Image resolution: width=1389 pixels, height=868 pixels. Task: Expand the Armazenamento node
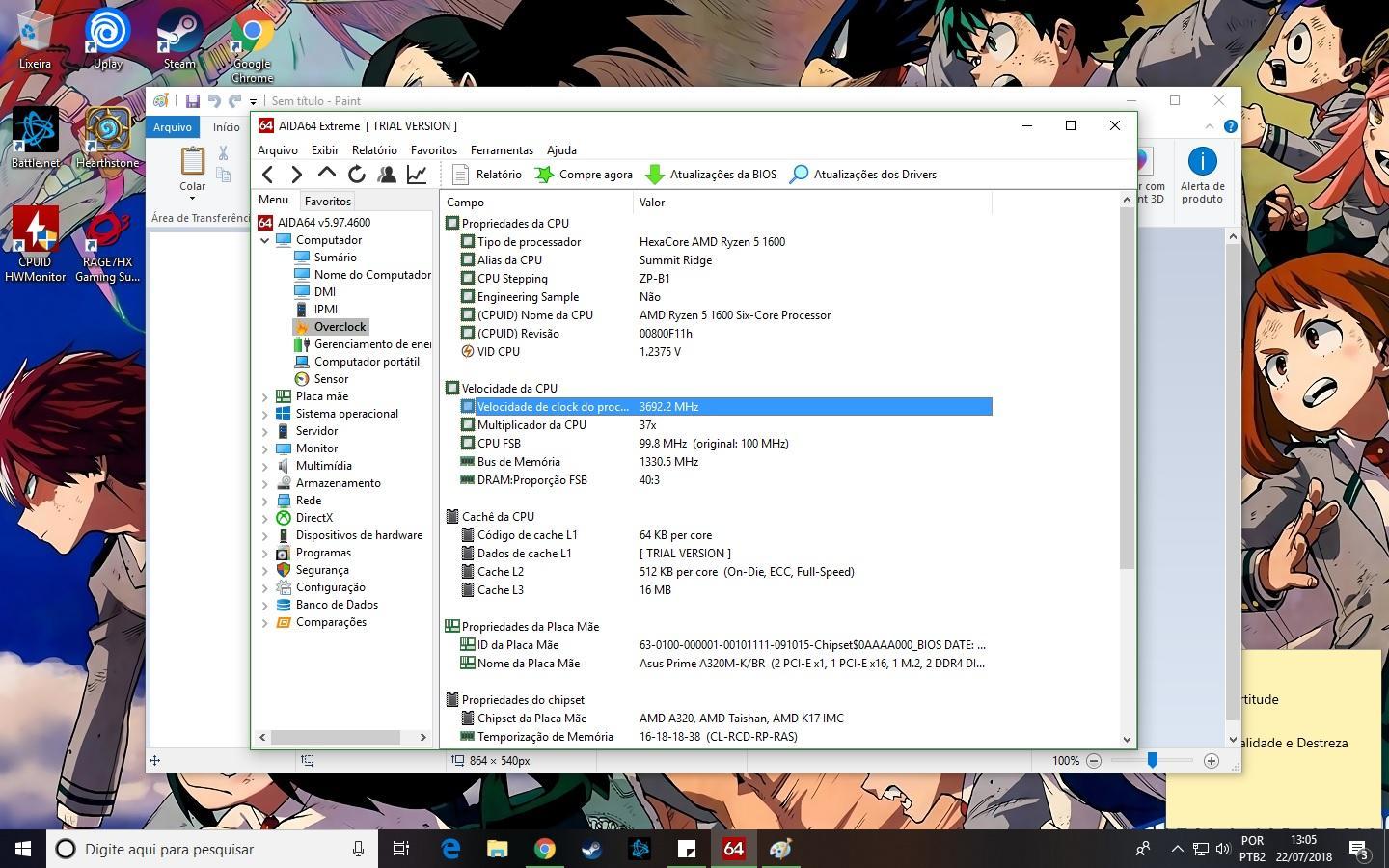point(265,483)
